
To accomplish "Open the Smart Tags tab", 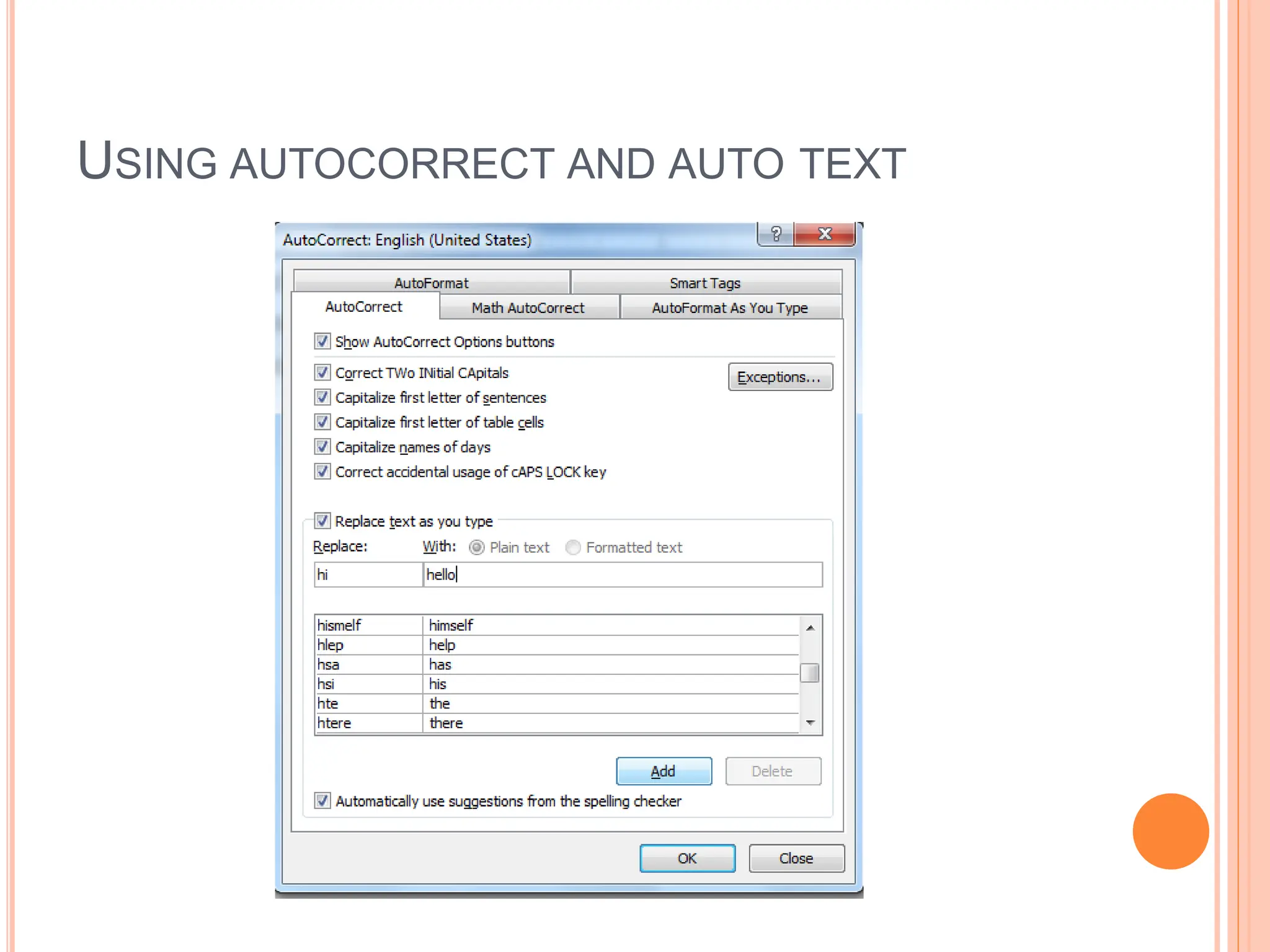I will click(706, 283).
